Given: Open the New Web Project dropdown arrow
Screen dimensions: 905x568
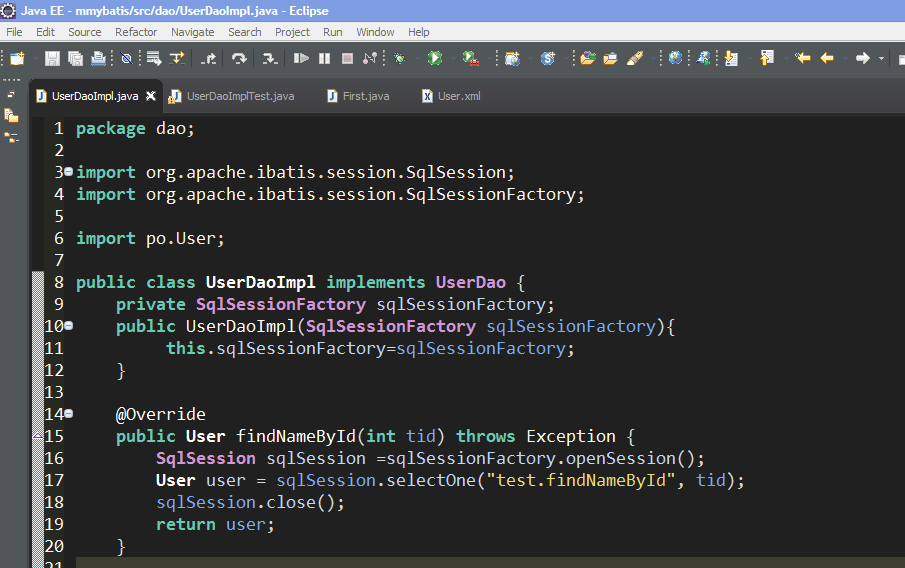Looking at the screenshot, I should (530, 58).
